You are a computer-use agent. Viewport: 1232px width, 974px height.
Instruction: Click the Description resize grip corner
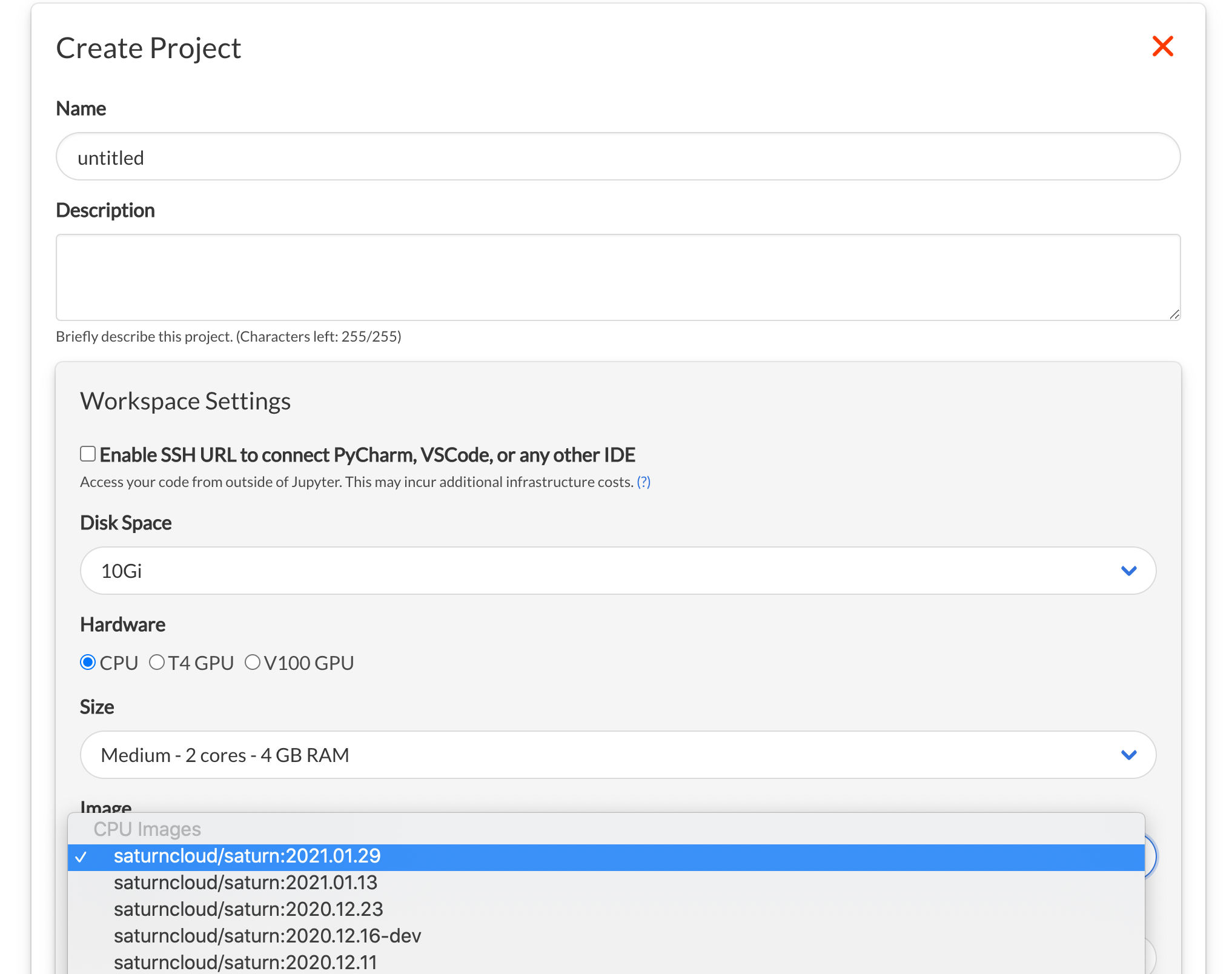pyautogui.click(x=1174, y=314)
